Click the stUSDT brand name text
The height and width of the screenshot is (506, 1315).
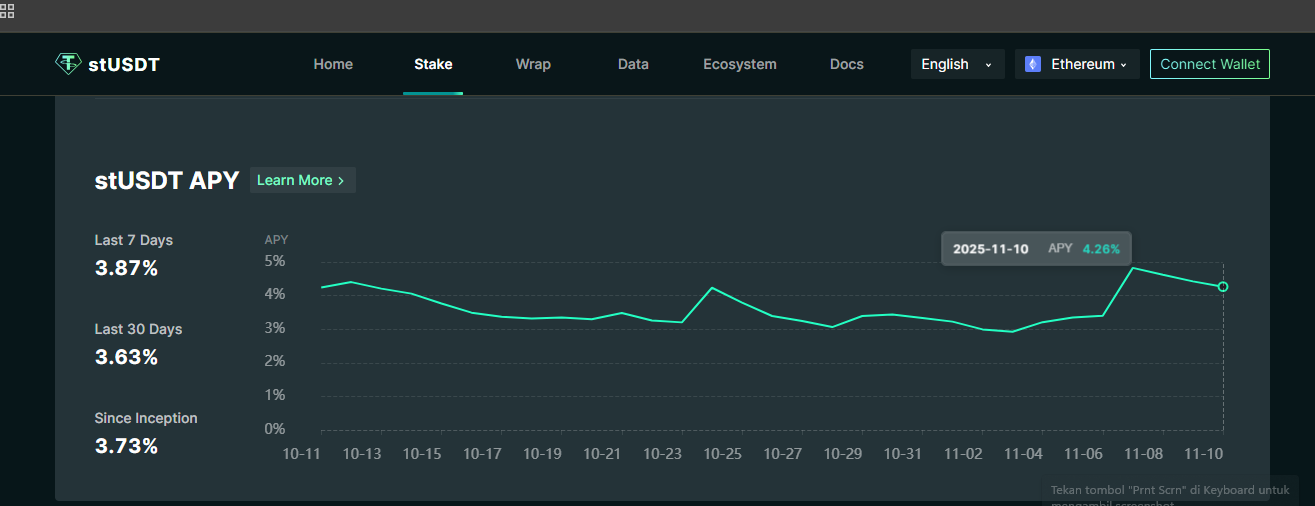tap(124, 65)
